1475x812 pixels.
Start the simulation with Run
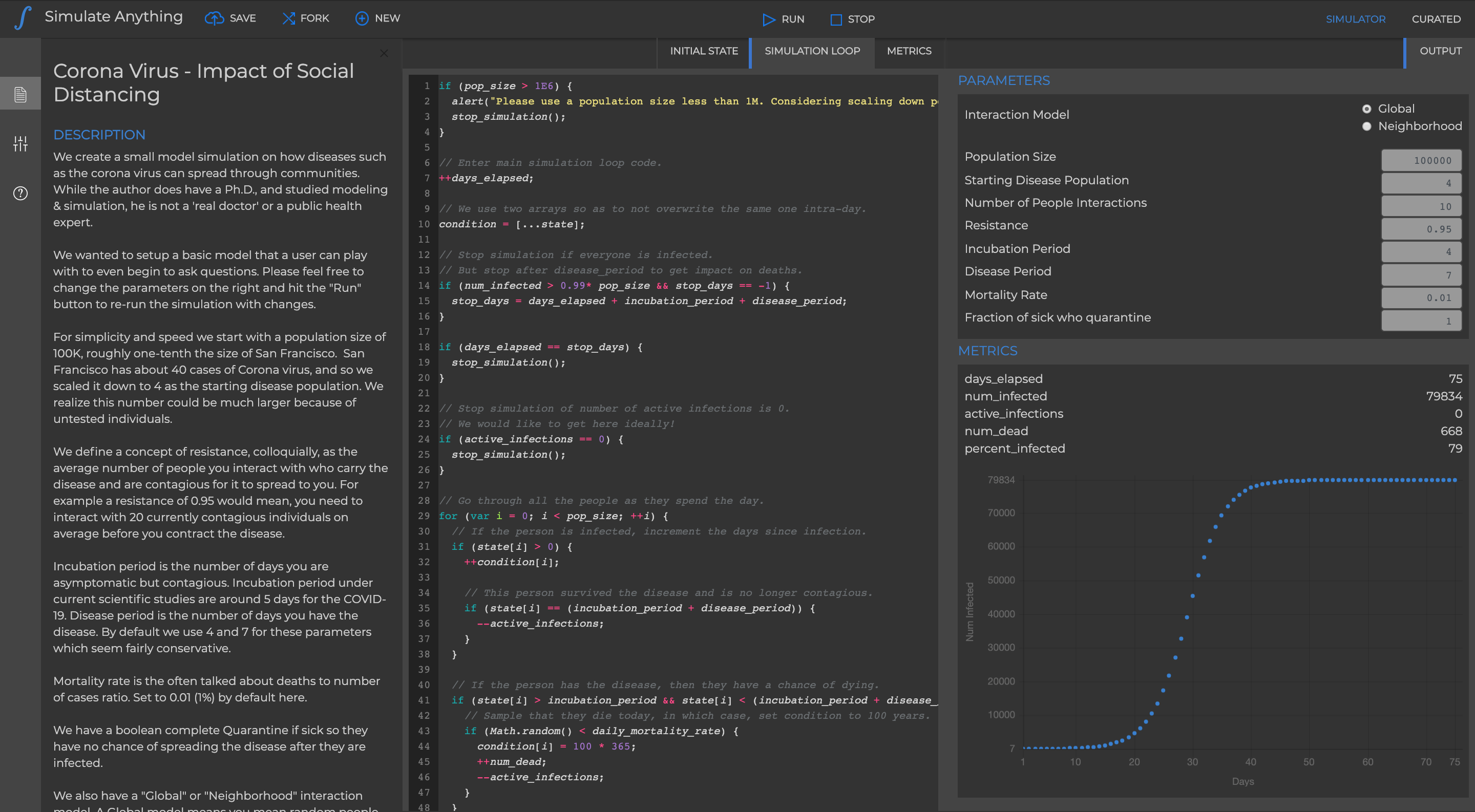pos(783,19)
